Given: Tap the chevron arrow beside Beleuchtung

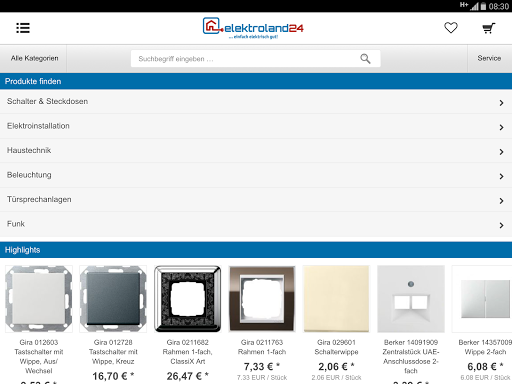Looking at the screenshot, I should coord(501,176).
